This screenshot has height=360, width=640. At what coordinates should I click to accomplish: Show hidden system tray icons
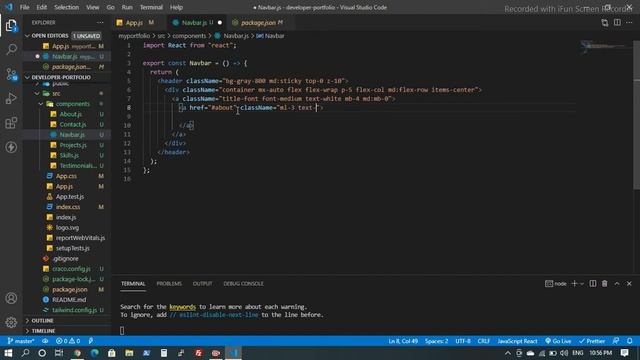508,353
